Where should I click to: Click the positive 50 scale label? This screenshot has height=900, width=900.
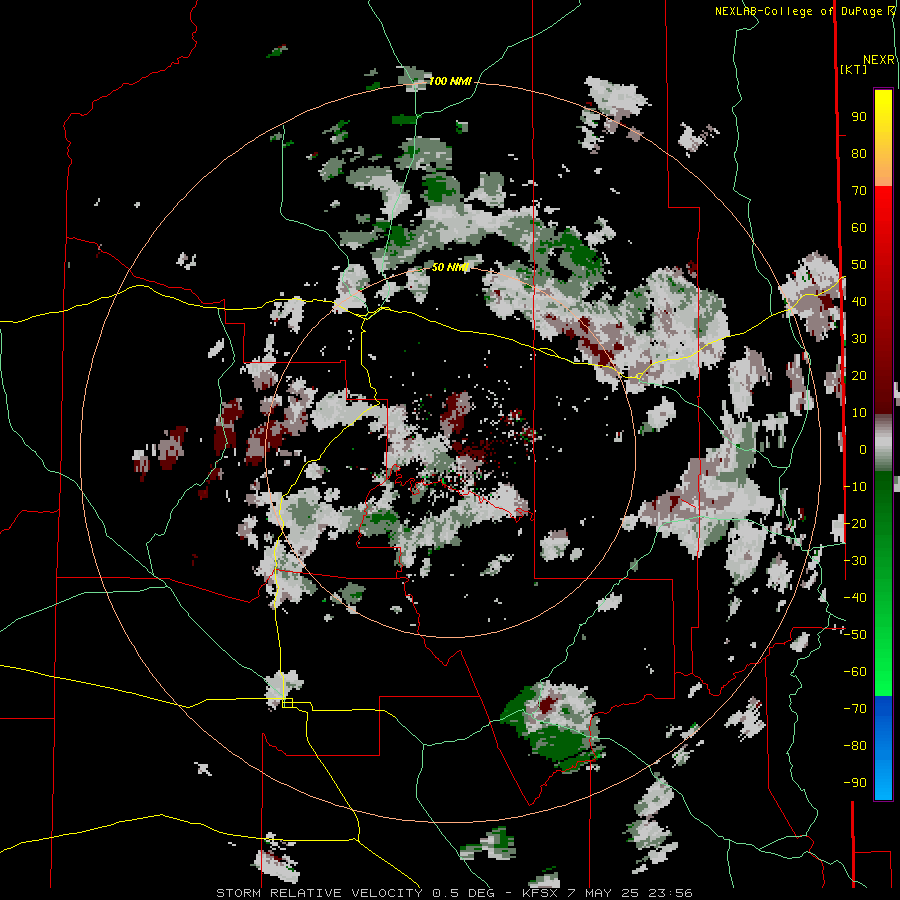click(x=859, y=265)
